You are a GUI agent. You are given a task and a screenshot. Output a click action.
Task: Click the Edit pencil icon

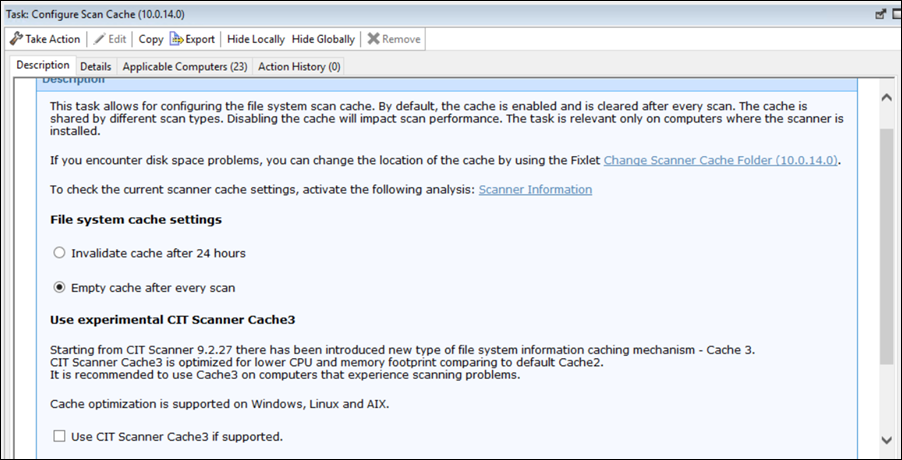(100, 39)
